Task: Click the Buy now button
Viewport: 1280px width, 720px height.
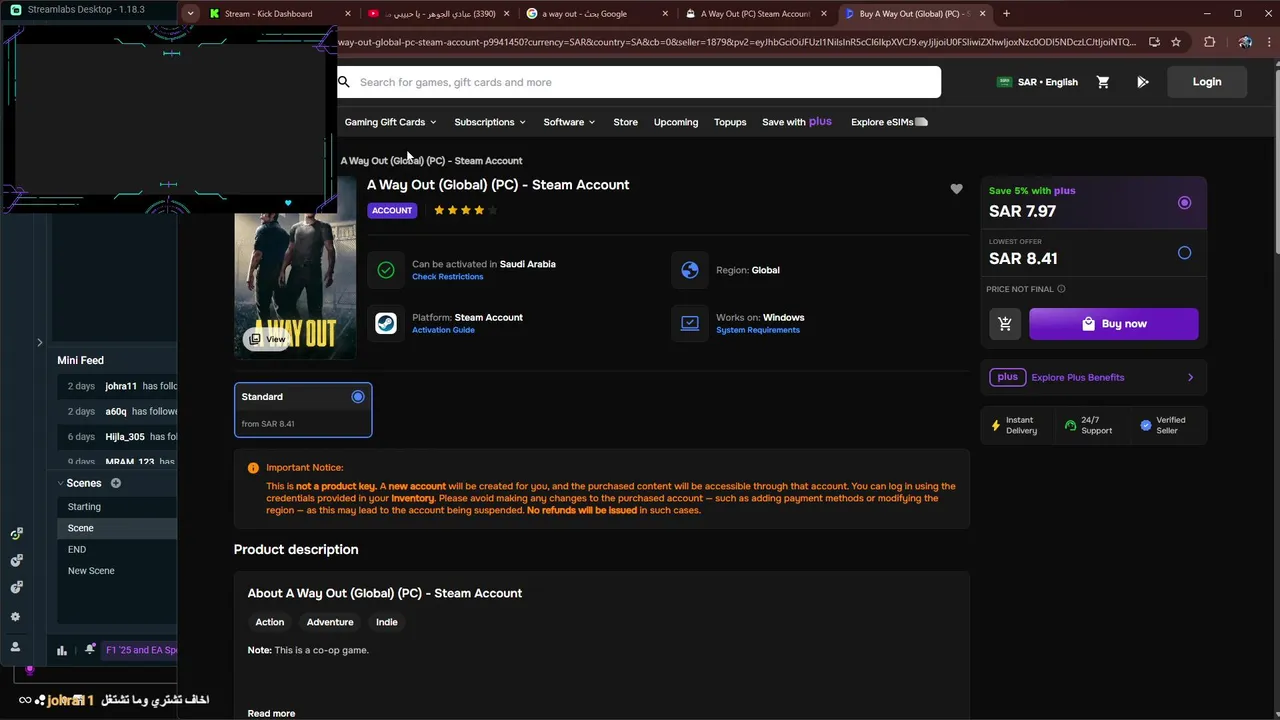Action: click(1113, 324)
